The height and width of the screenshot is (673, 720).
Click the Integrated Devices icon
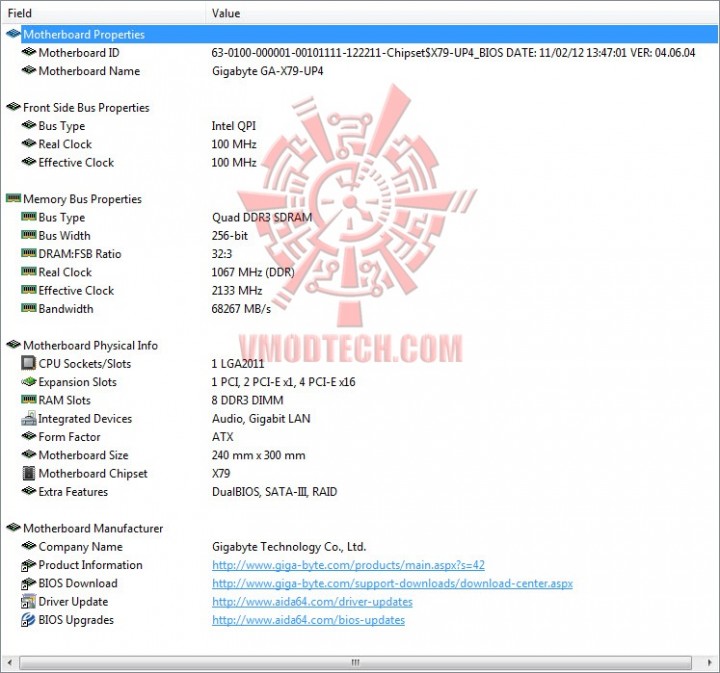click(x=28, y=418)
